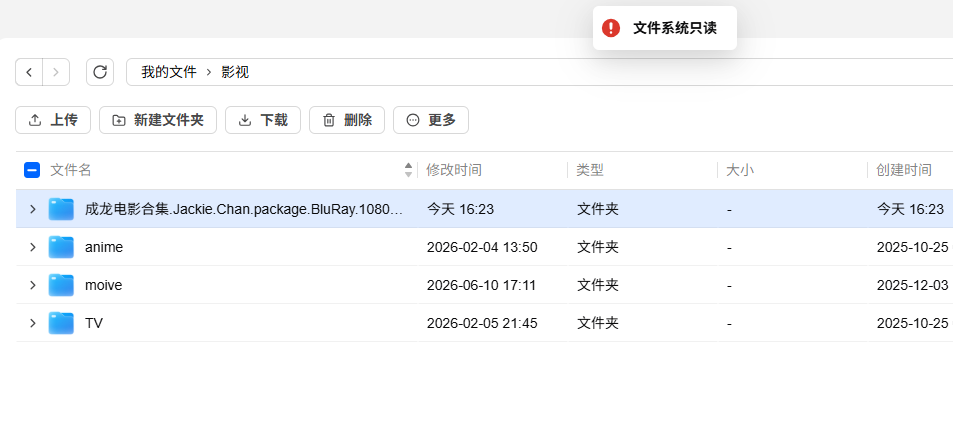
Task: Open the 更多 more options menu
Action: tap(431, 120)
